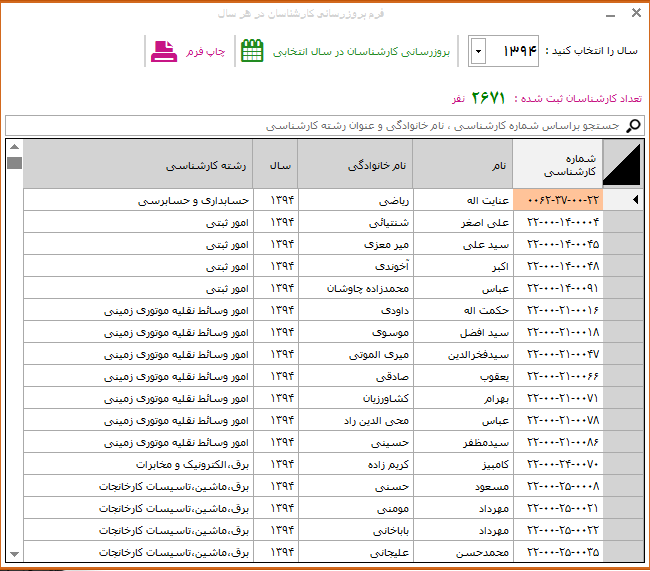Select surname cell شنتیائی
Screen dimensions: 650x571
coord(356,222)
